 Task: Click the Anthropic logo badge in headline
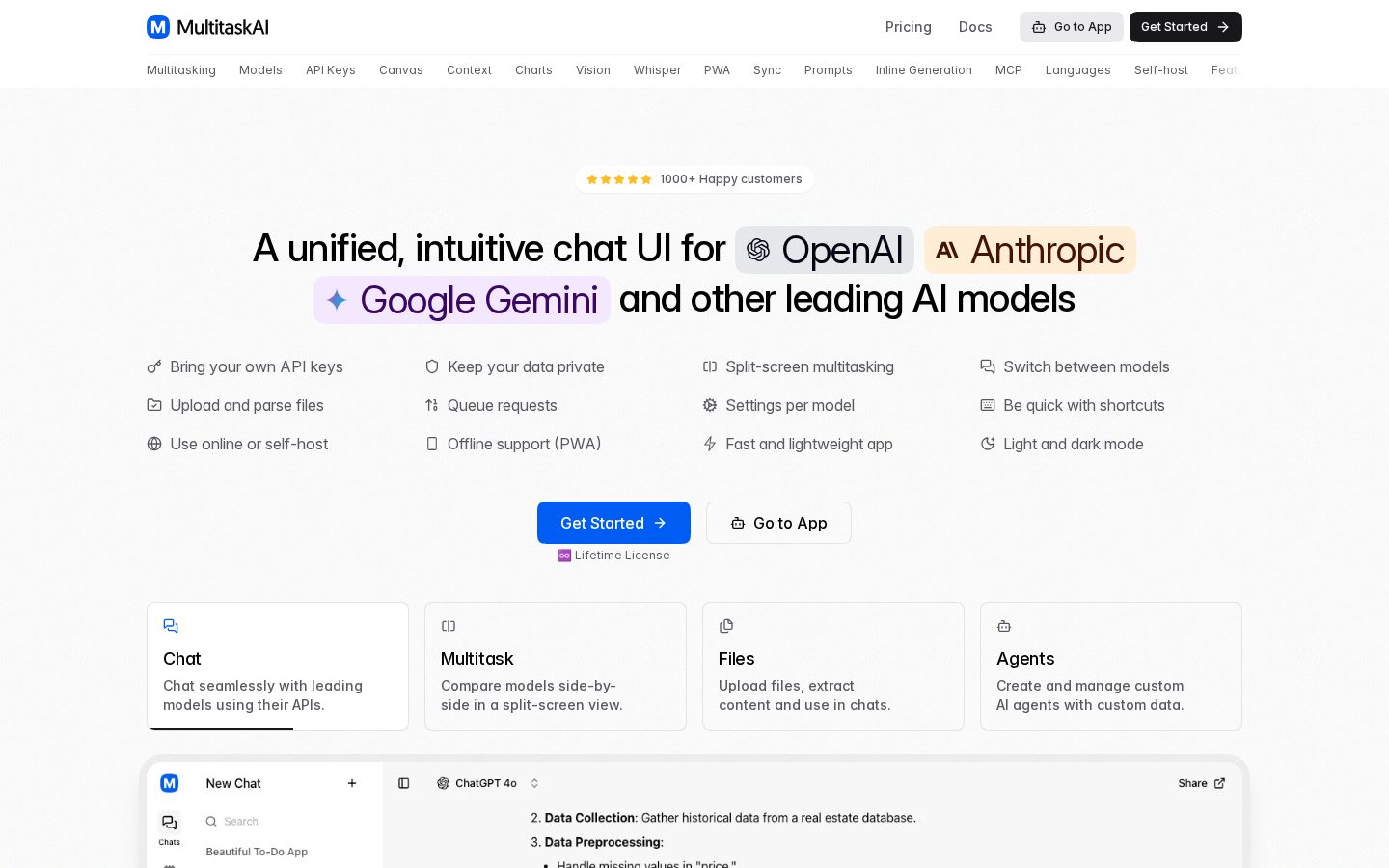click(x=1030, y=250)
